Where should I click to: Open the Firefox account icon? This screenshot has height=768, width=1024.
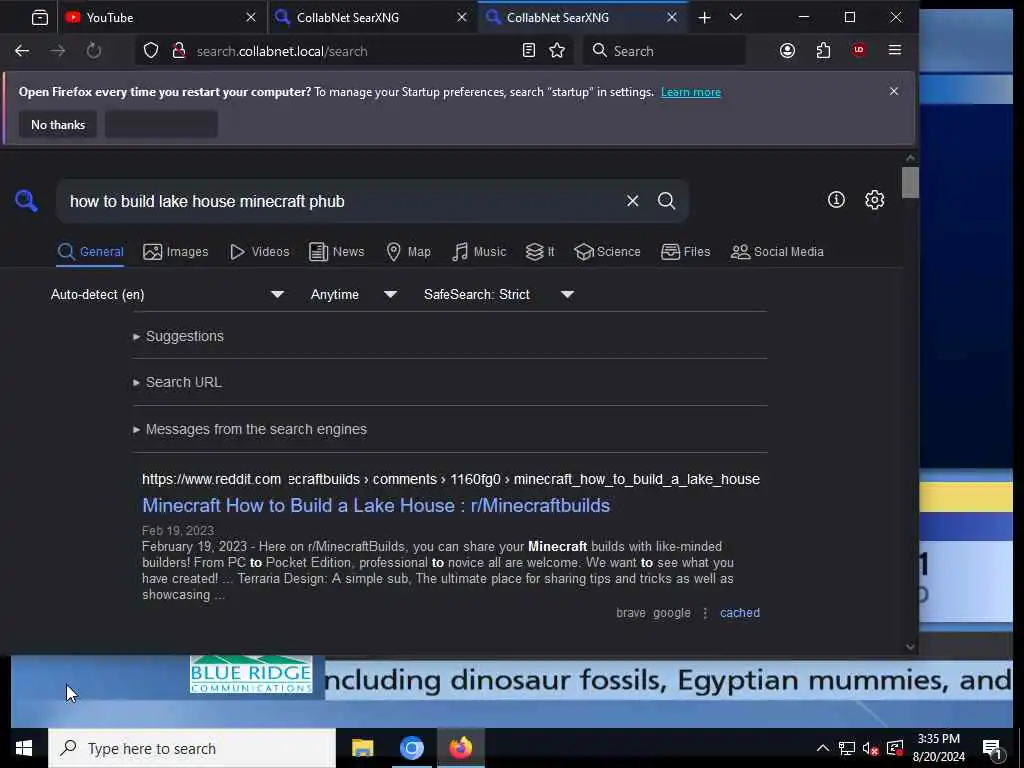click(788, 50)
